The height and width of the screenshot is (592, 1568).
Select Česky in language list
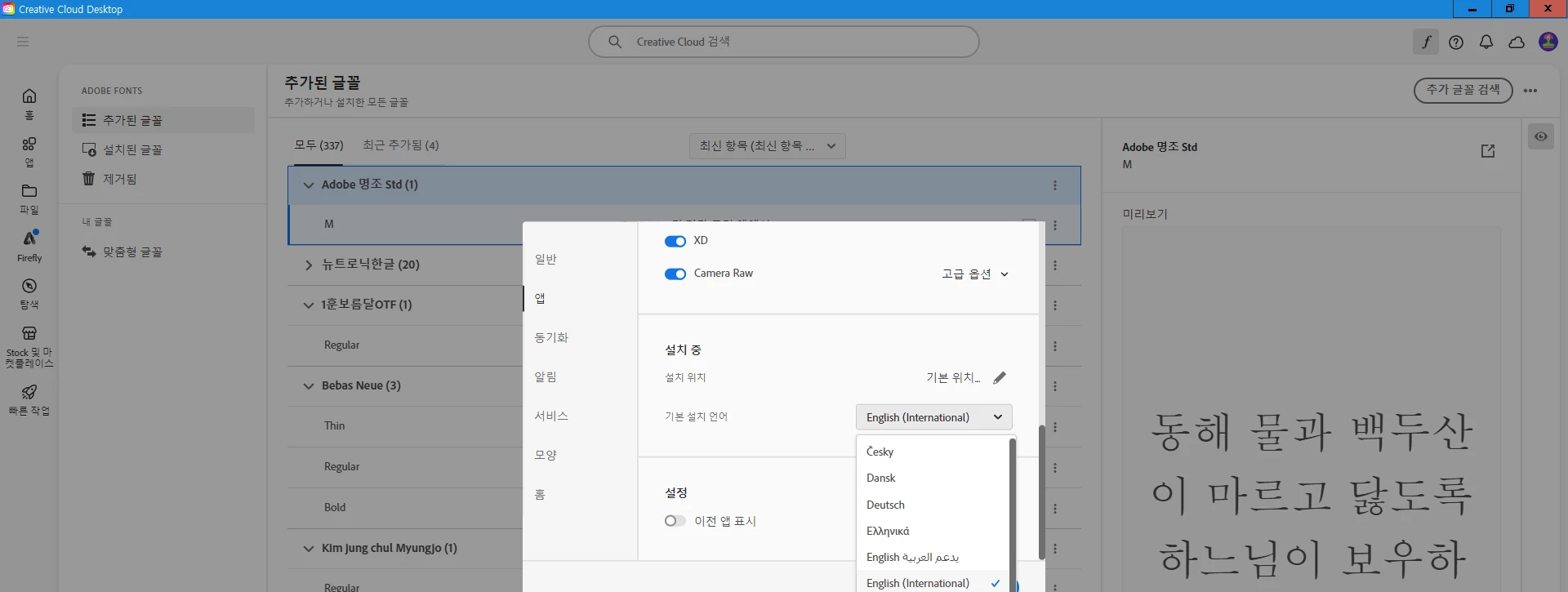[933, 452]
